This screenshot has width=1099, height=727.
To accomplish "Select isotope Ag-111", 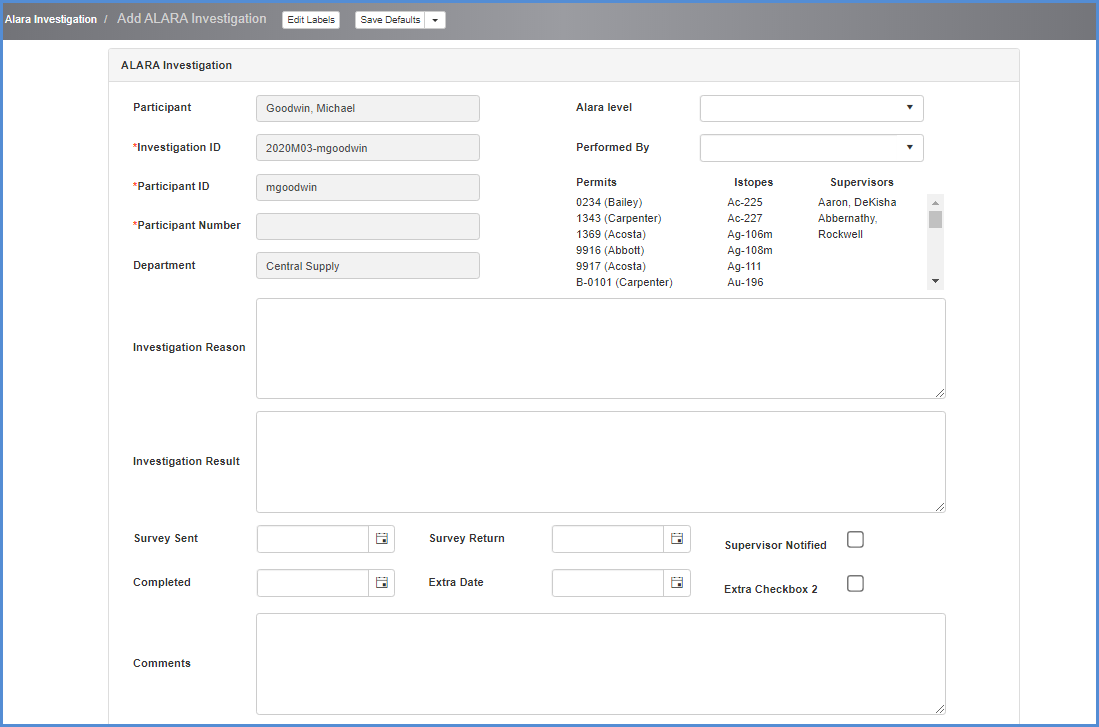I will [x=744, y=266].
